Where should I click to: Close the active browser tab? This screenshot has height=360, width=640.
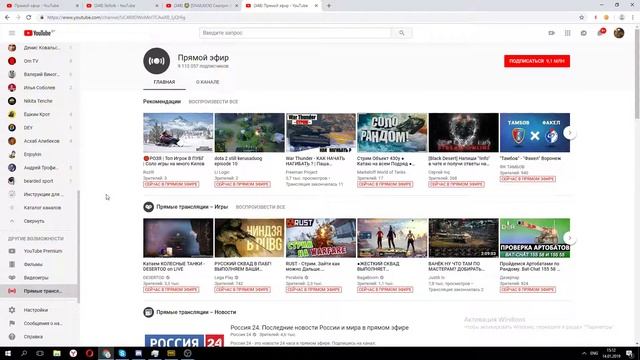(316, 6)
